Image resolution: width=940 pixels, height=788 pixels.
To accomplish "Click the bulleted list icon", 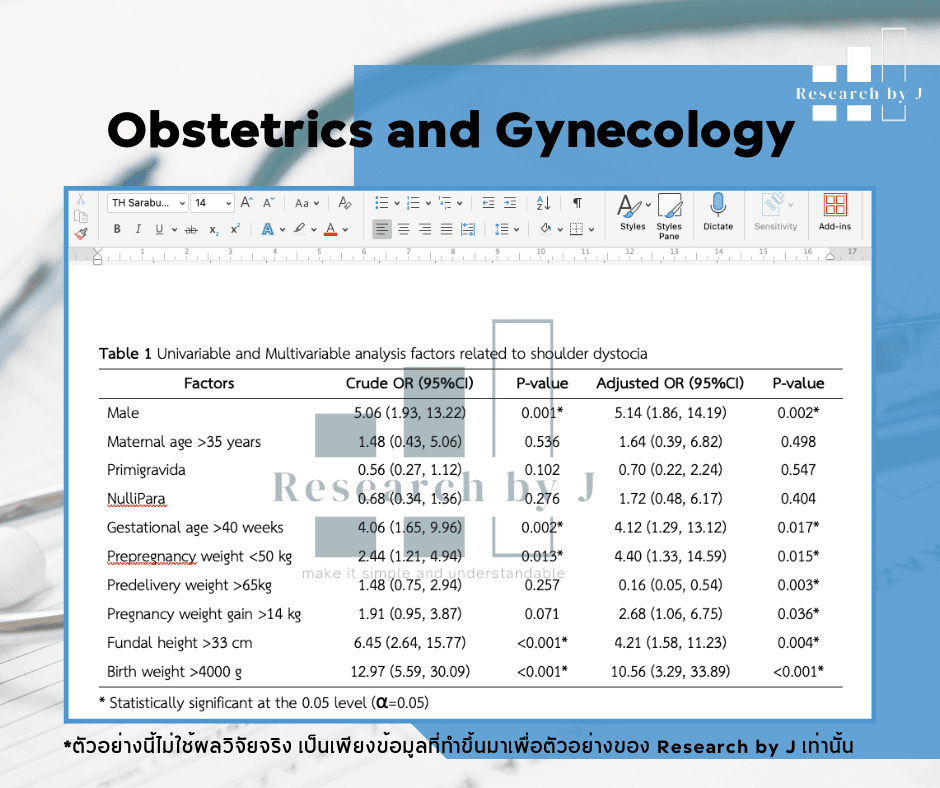I will coord(382,203).
